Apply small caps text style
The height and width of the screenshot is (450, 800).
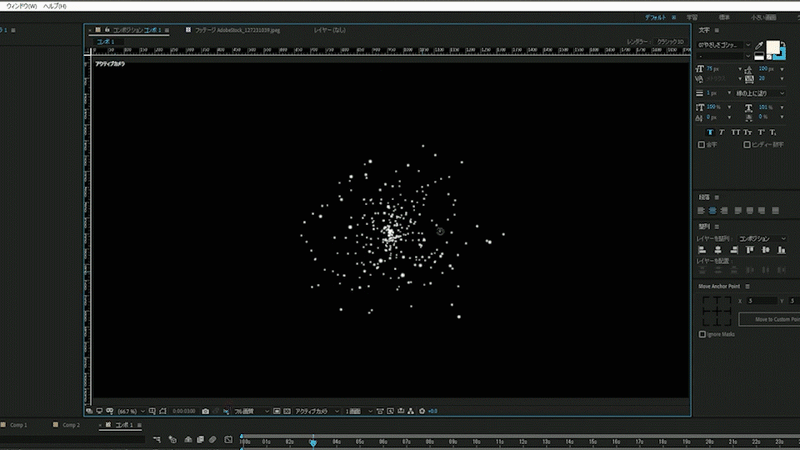pos(747,132)
